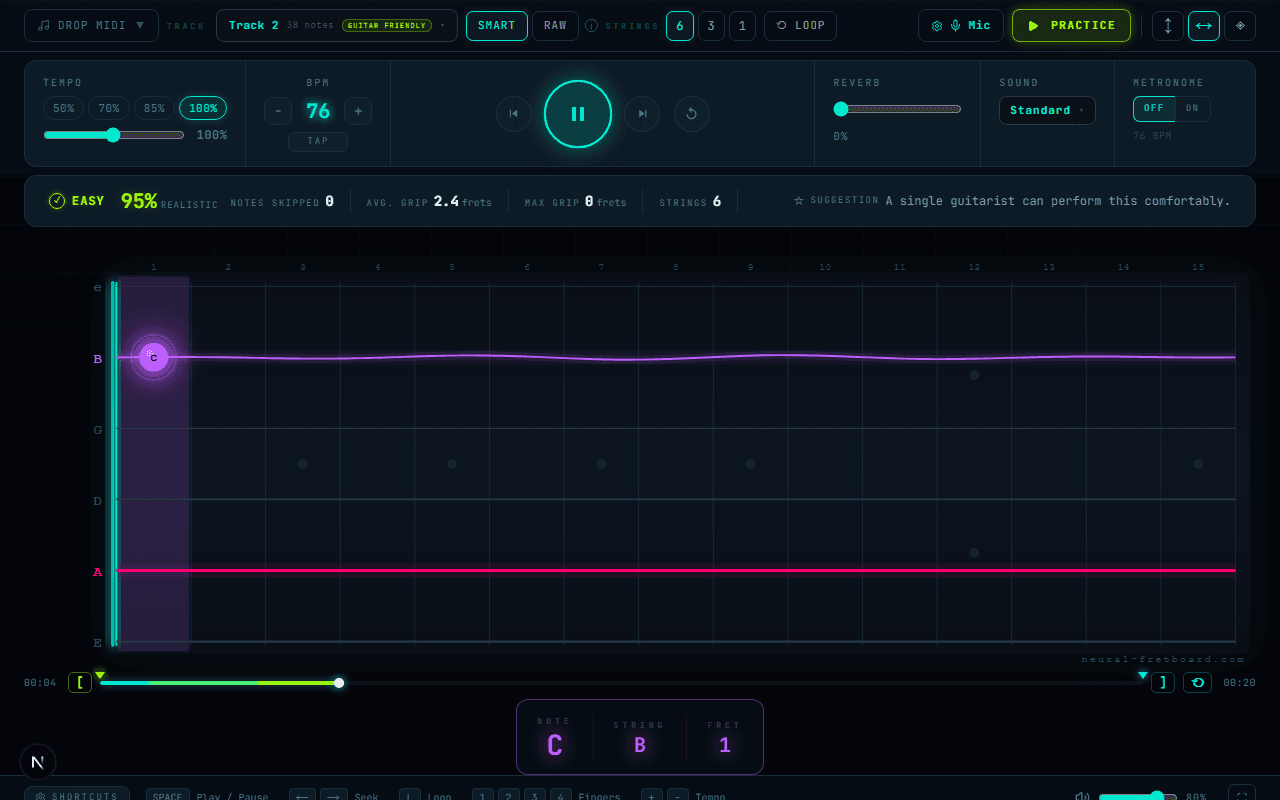The height and width of the screenshot is (800, 1280).
Task: Click the circular restart arrow button
Action: coord(692,114)
